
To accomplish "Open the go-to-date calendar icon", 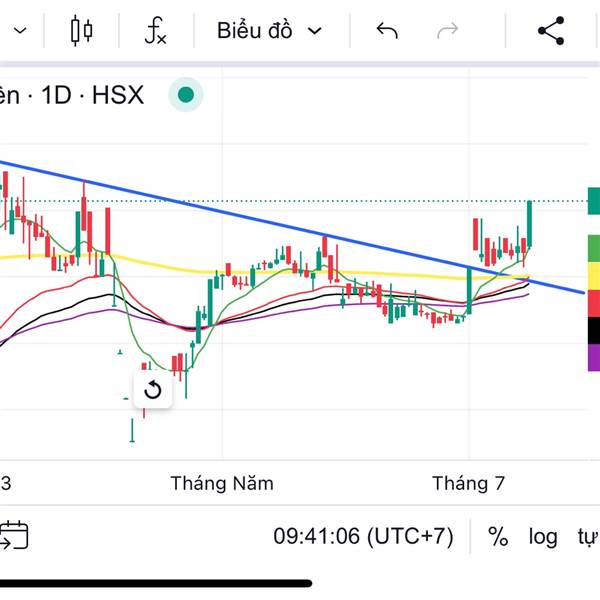I will pyautogui.click(x=13, y=535).
